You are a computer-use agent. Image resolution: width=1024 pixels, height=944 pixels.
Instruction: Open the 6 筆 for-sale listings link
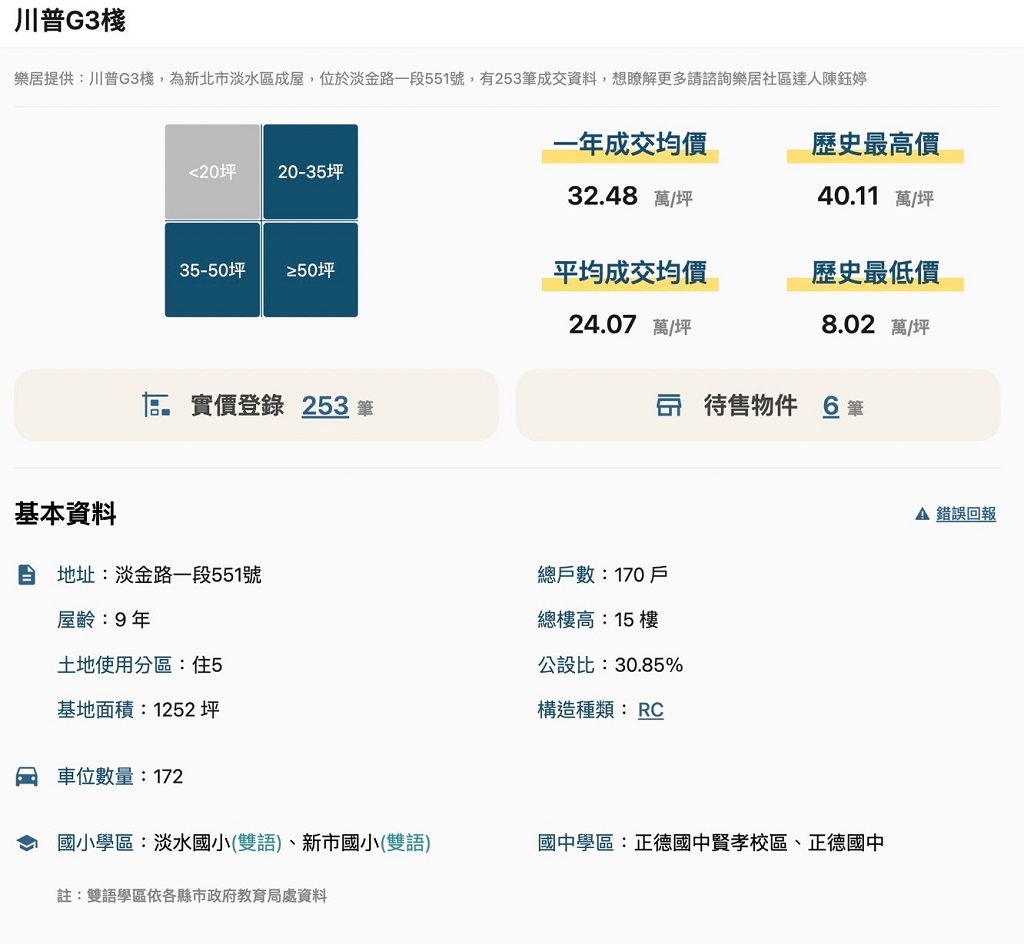pos(831,406)
